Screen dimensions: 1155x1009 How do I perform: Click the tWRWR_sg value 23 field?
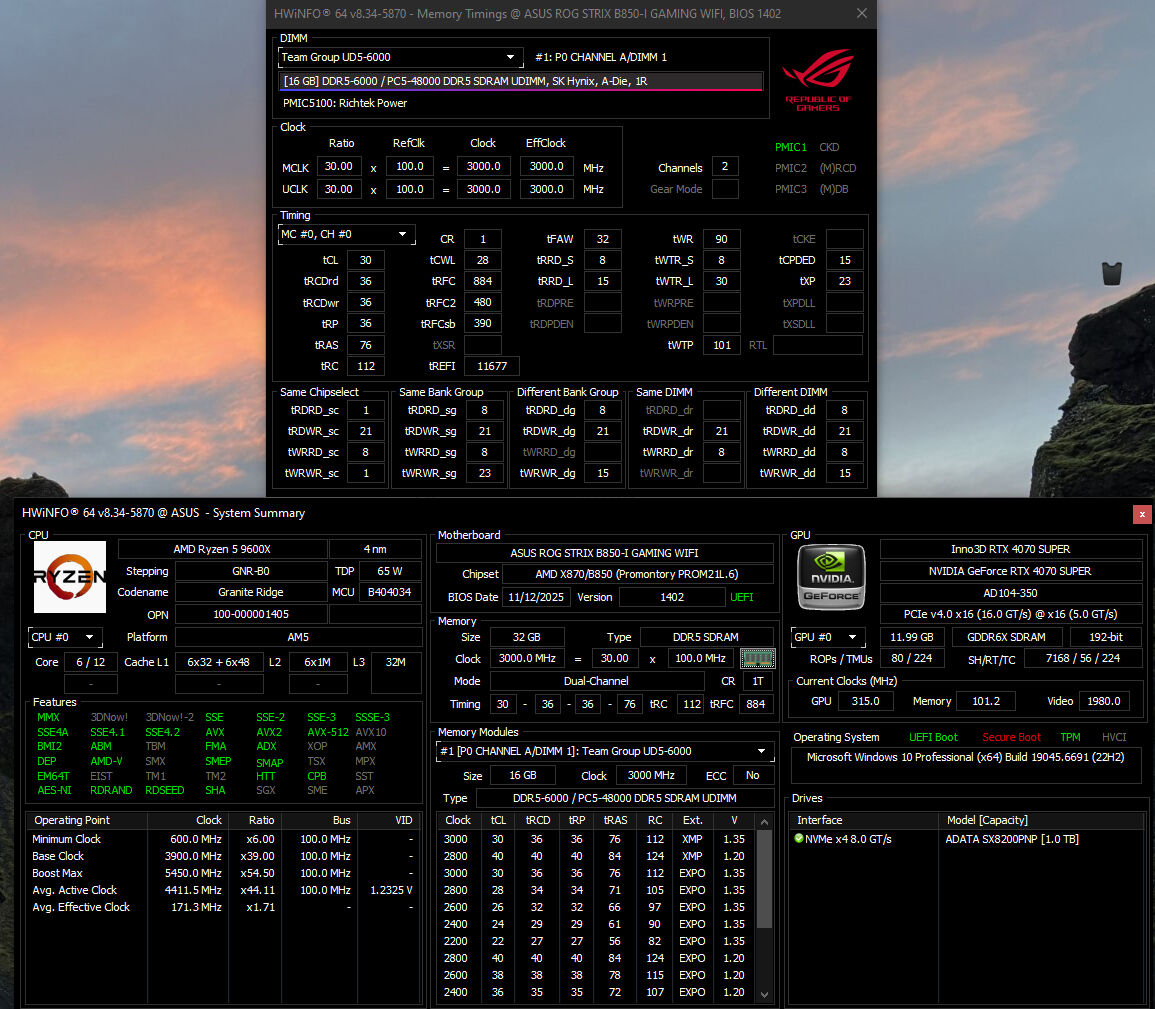pos(484,473)
